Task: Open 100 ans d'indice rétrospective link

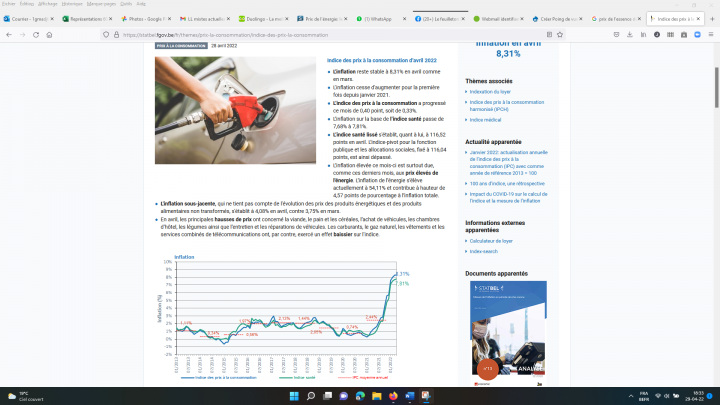Action: coord(507,184)
